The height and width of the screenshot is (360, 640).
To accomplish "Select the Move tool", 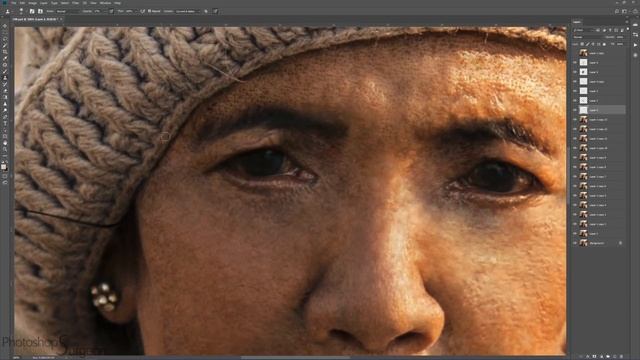I will pyautogui.click(x=4, y=26).
